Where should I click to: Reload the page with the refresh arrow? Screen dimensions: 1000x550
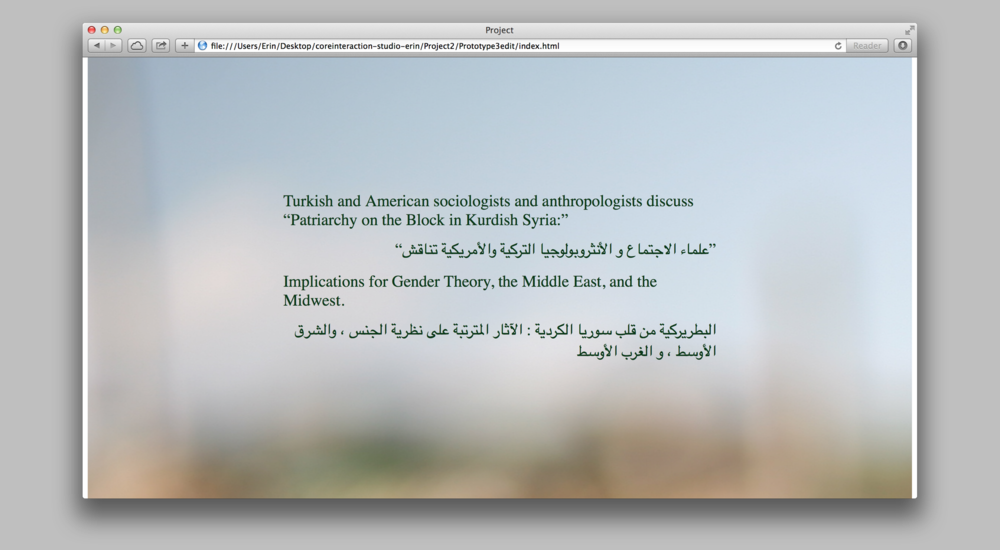click(838, 46)
